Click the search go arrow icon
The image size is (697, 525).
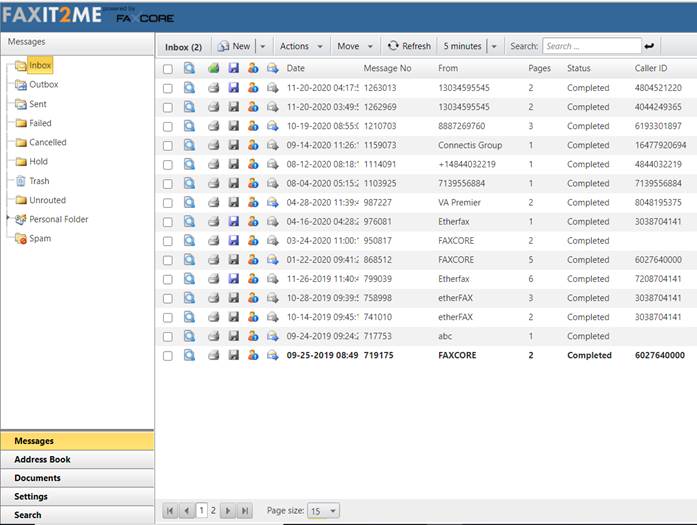[x=649, y=46]
